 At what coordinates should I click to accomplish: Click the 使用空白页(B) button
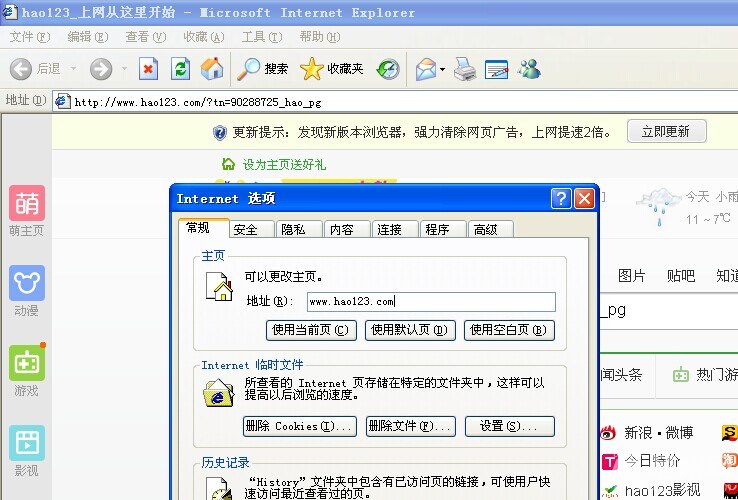coord(509,330)
